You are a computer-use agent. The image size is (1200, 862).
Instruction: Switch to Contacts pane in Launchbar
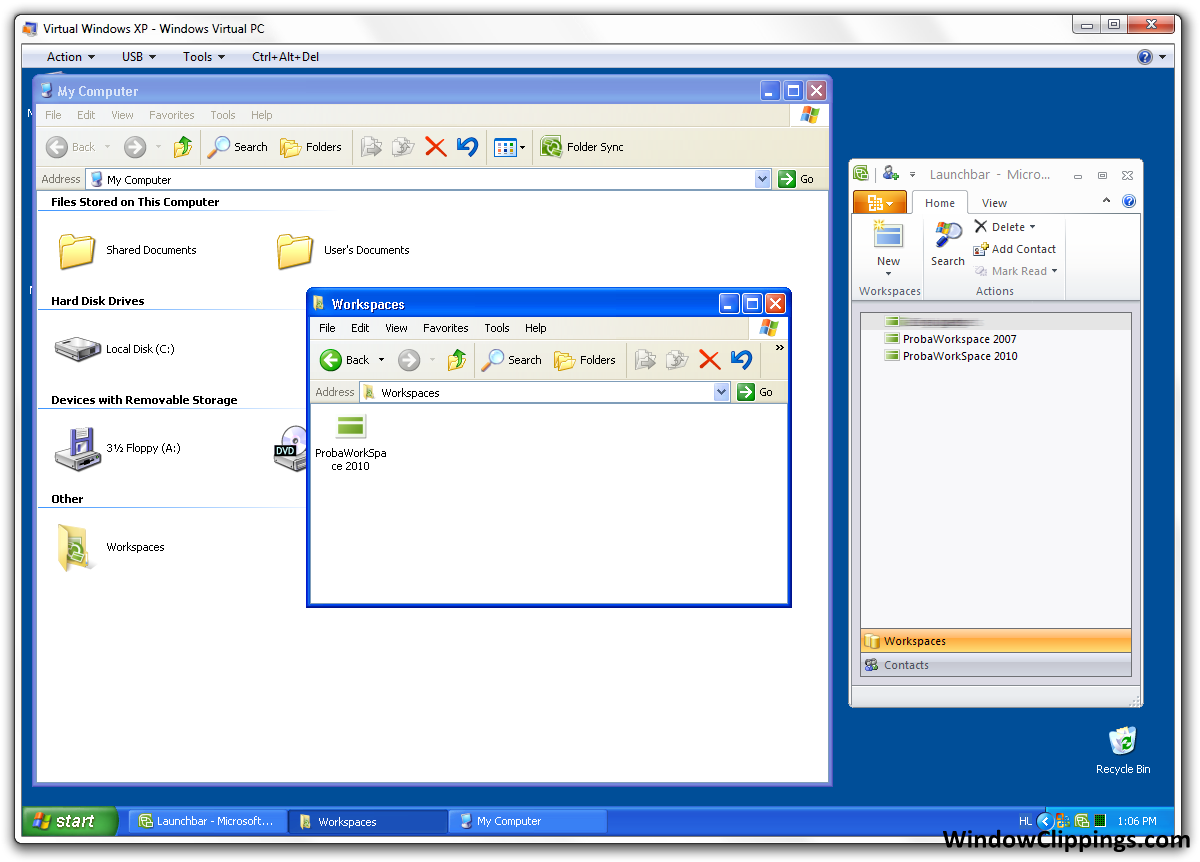tap(996, 665)
